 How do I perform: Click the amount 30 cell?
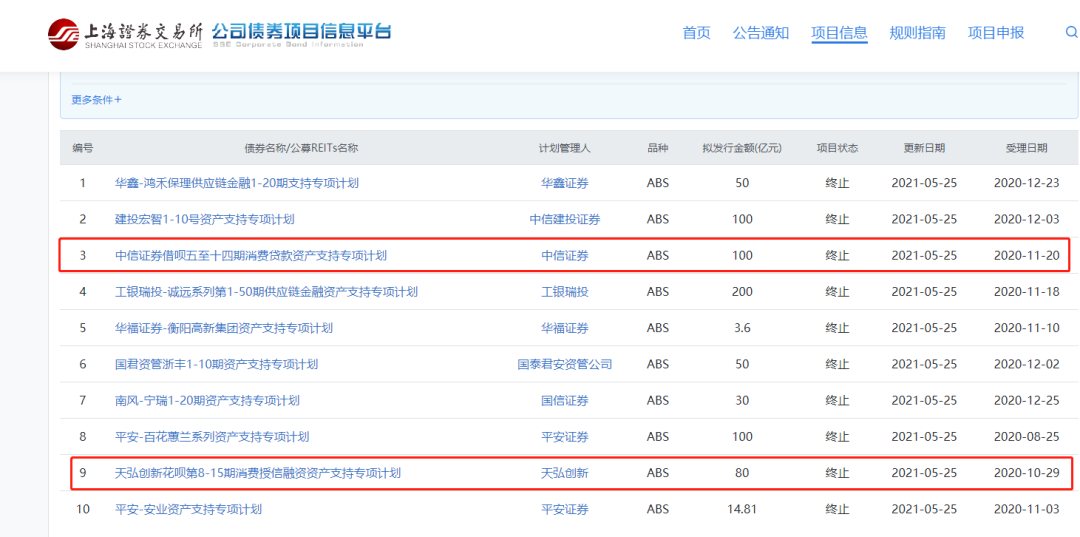(x=742, y=401)
